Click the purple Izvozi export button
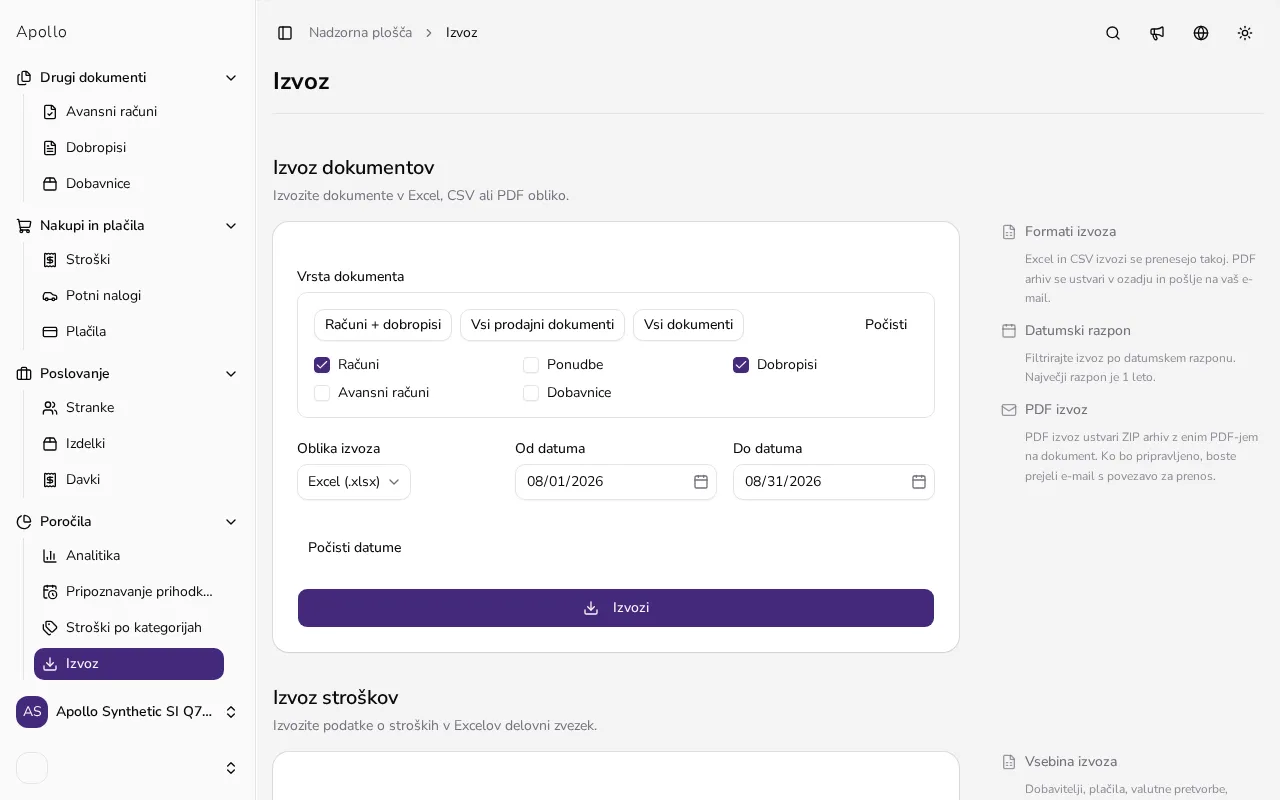This screenshot has width=1280, height=800. pos(616,608)
